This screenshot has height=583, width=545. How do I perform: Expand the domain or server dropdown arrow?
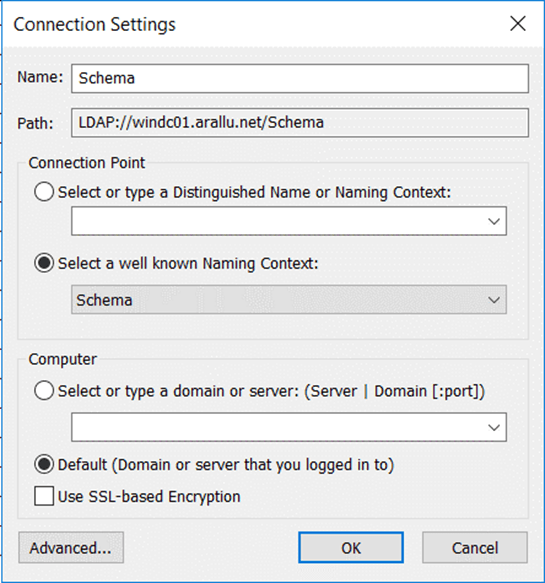click(x=494, y=428)
